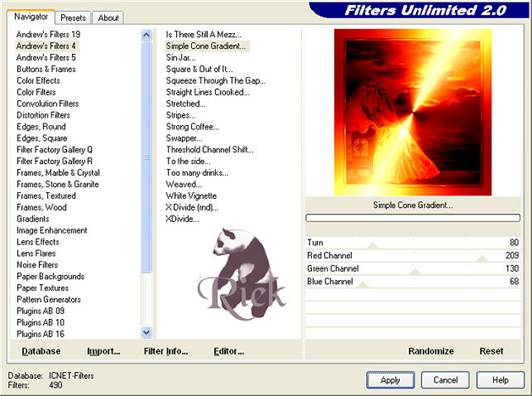Viewport: 532px width, 396px height.
Task: Reset the filter parameters
Action: [491, 351]
